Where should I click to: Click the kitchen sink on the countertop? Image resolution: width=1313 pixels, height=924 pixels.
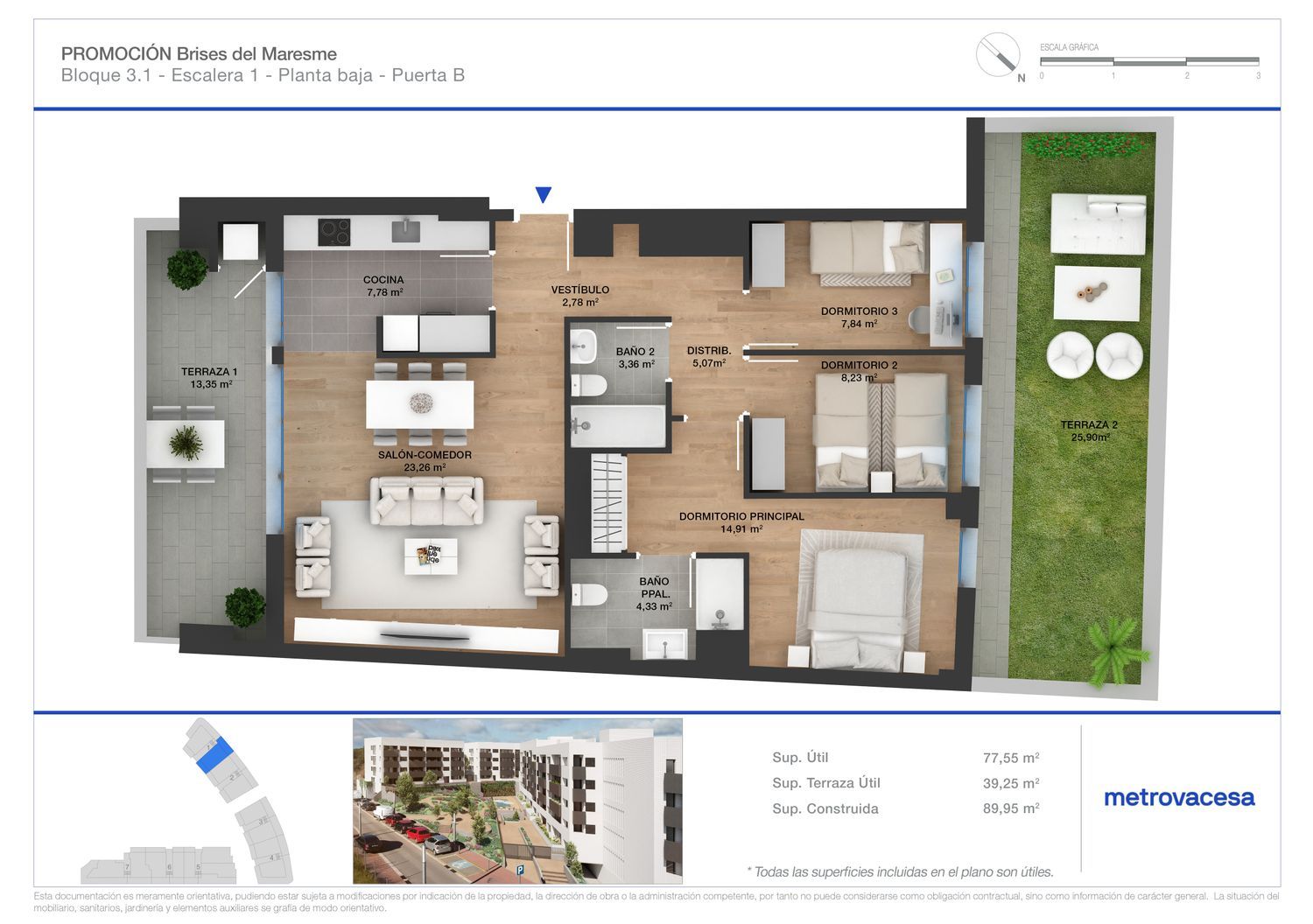pos(405,230)
